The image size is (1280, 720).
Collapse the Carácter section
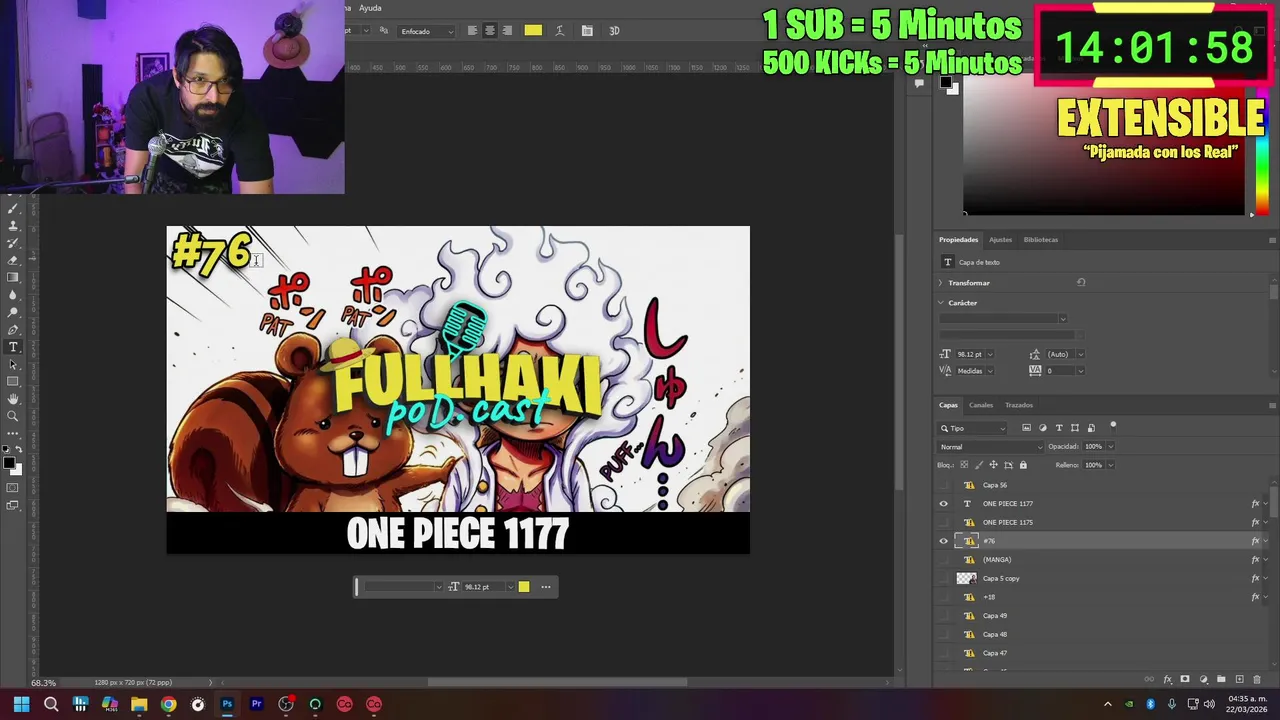point(941,303)
